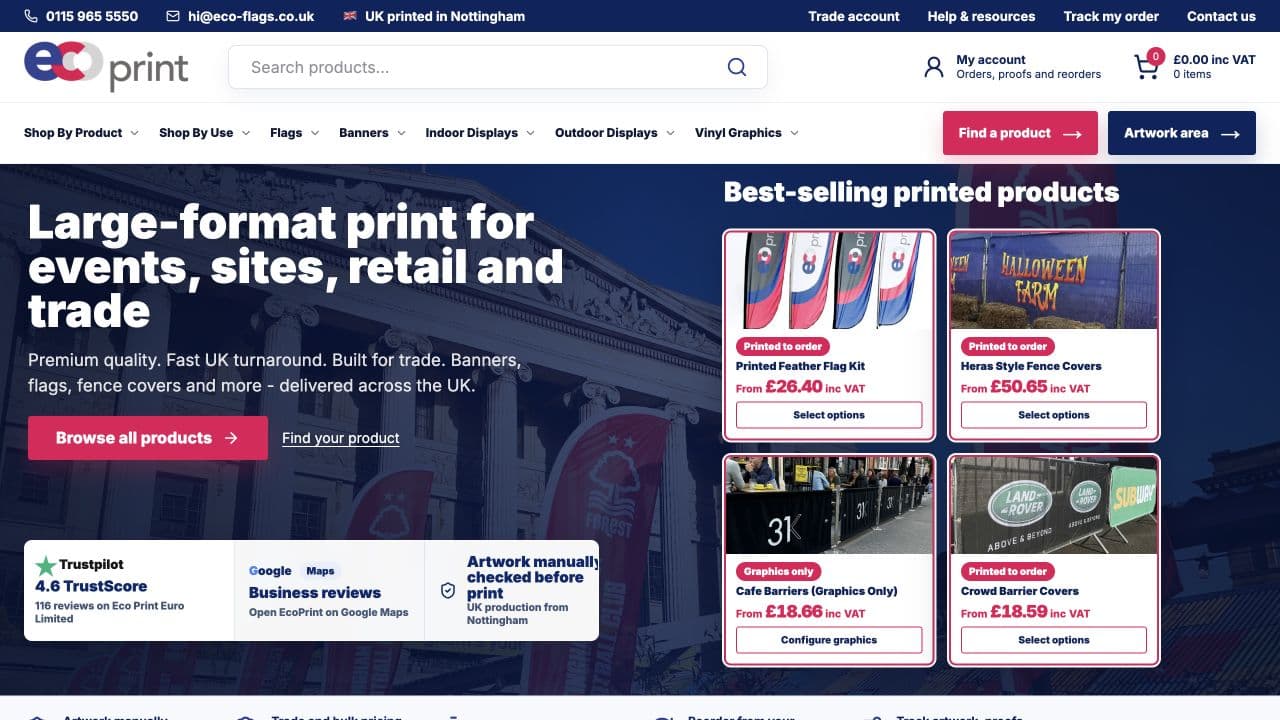Click the Trustpilot star icon
This screenshot has height=720, width=1280.
[46, 566]
